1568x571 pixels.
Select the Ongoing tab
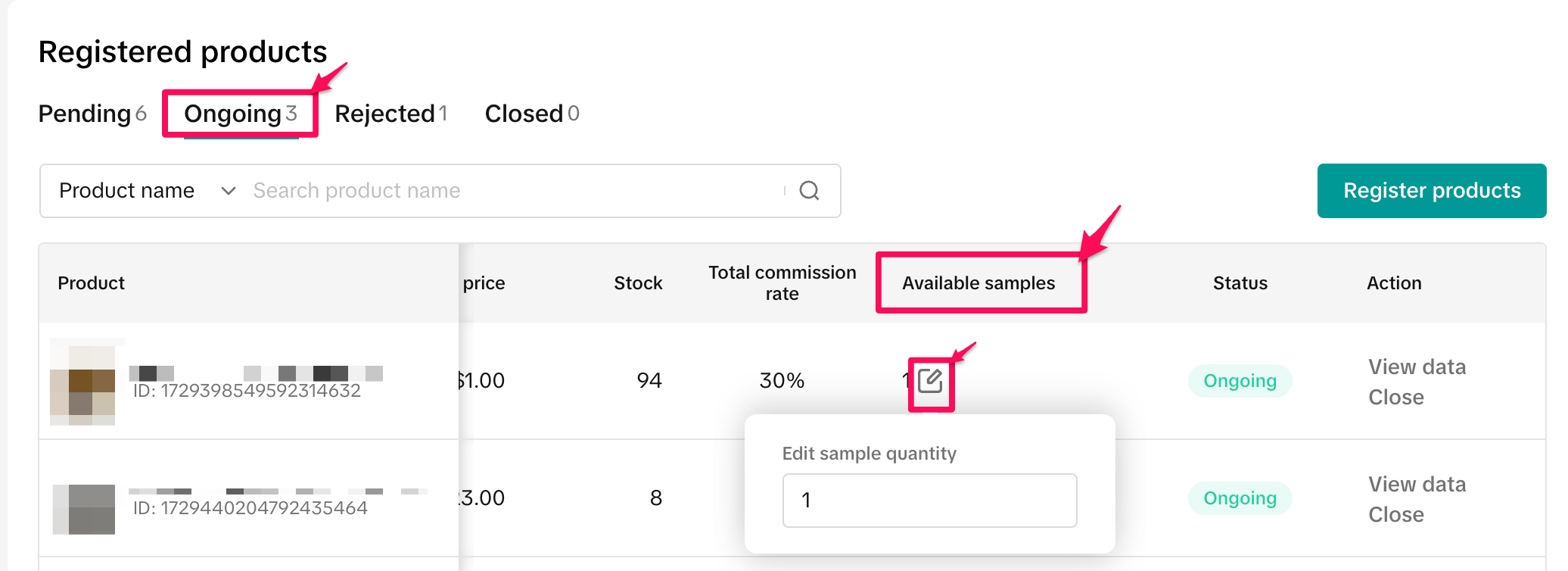[240, 114]
